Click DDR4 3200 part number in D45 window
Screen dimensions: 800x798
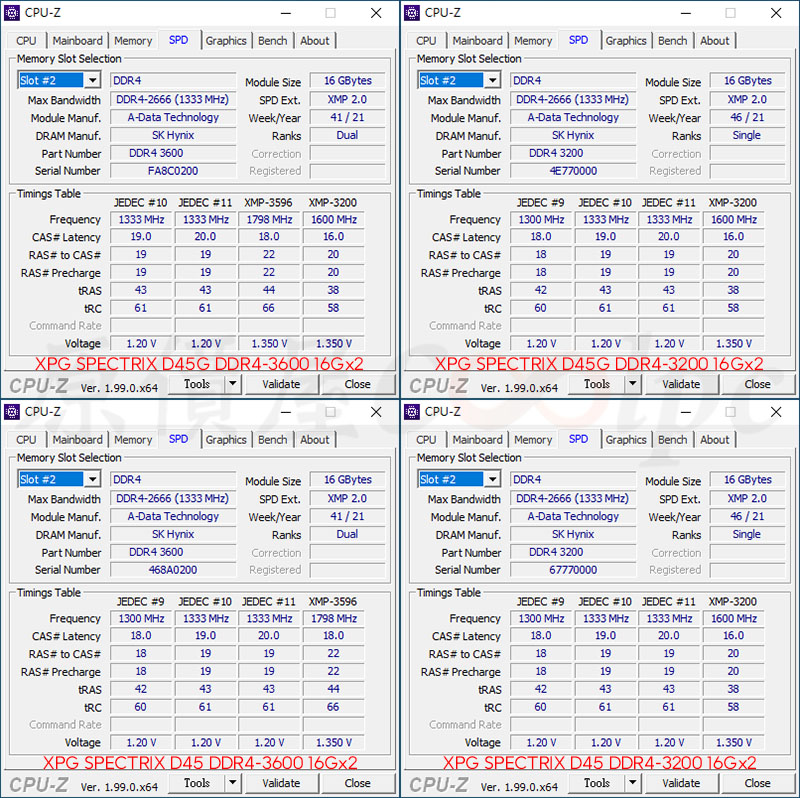pos(573,552)
